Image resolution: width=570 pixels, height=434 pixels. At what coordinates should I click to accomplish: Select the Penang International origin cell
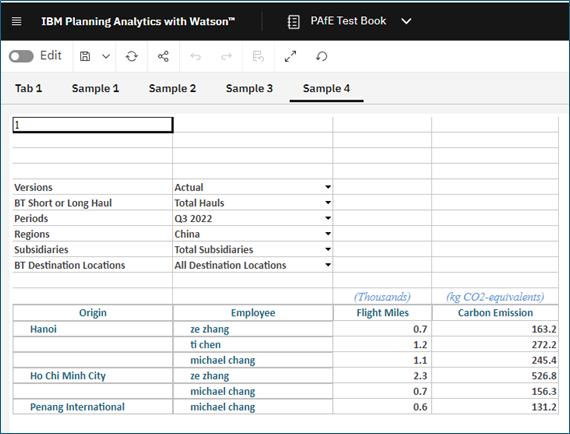click(93, 407)
